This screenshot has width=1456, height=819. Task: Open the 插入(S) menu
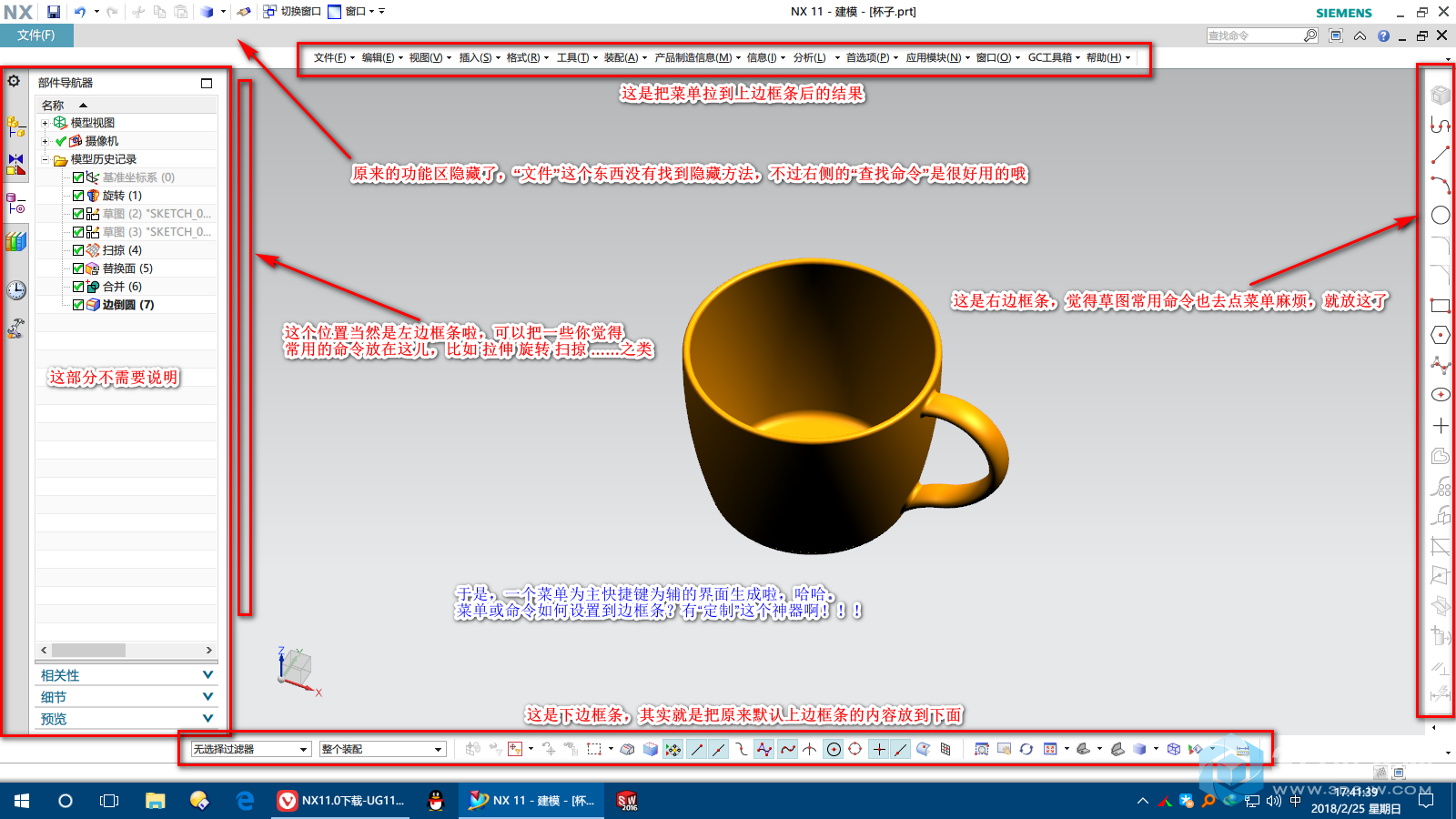479,57
